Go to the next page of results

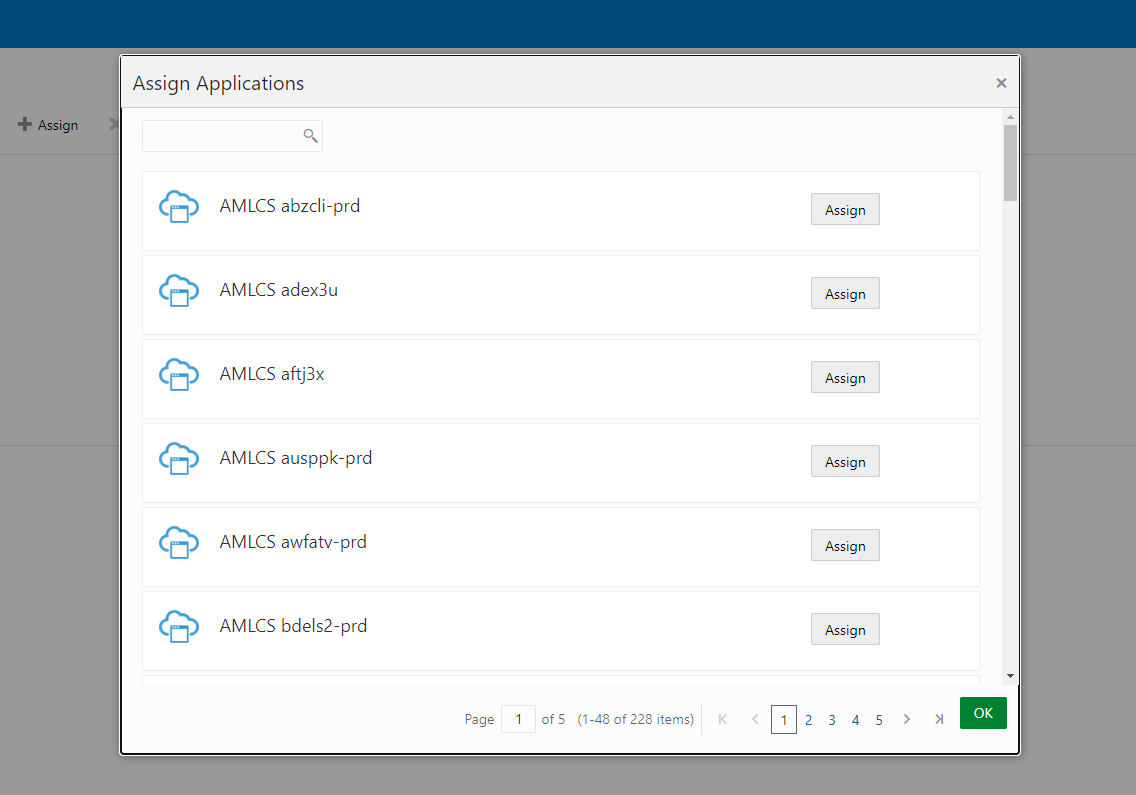tap(906, 718)
